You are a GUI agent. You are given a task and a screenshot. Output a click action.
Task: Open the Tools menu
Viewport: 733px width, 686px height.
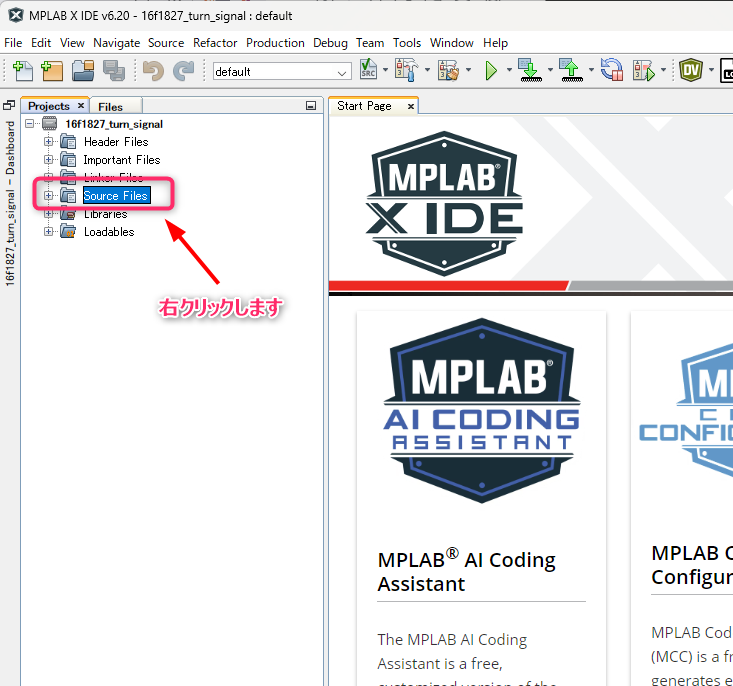[x=407, y=43]
